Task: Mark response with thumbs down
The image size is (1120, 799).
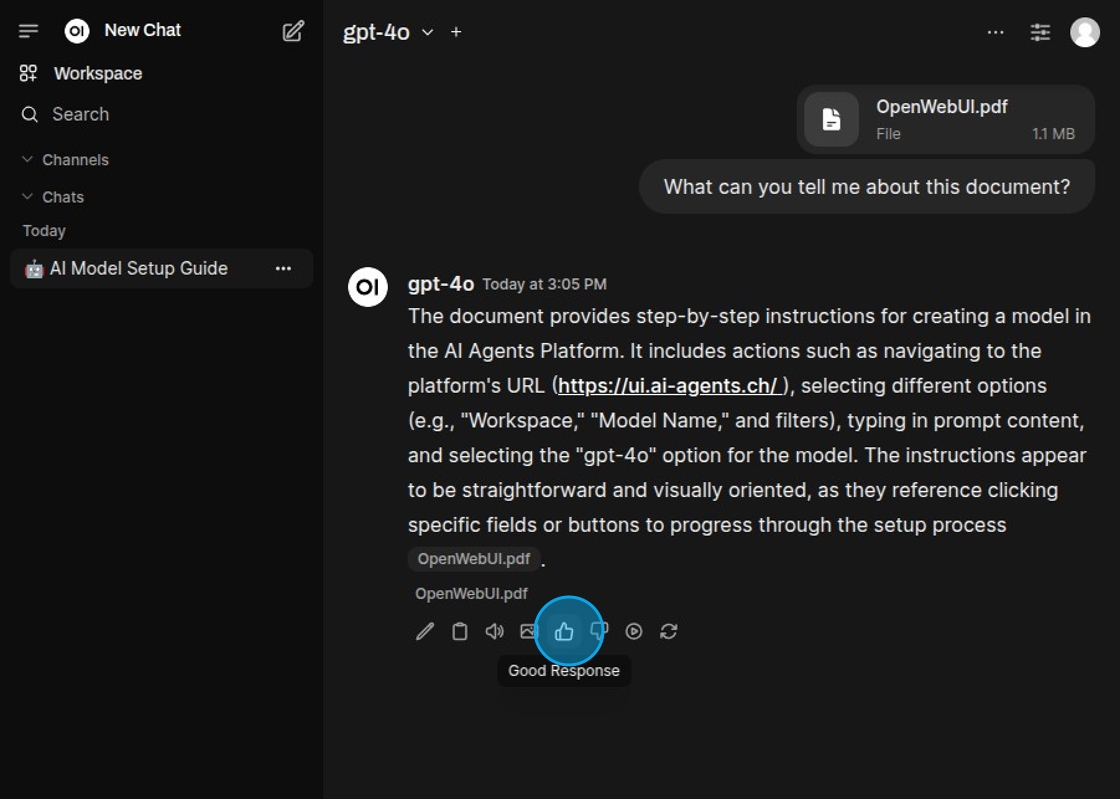Action: pyautogui.click(x=599, y=630)
